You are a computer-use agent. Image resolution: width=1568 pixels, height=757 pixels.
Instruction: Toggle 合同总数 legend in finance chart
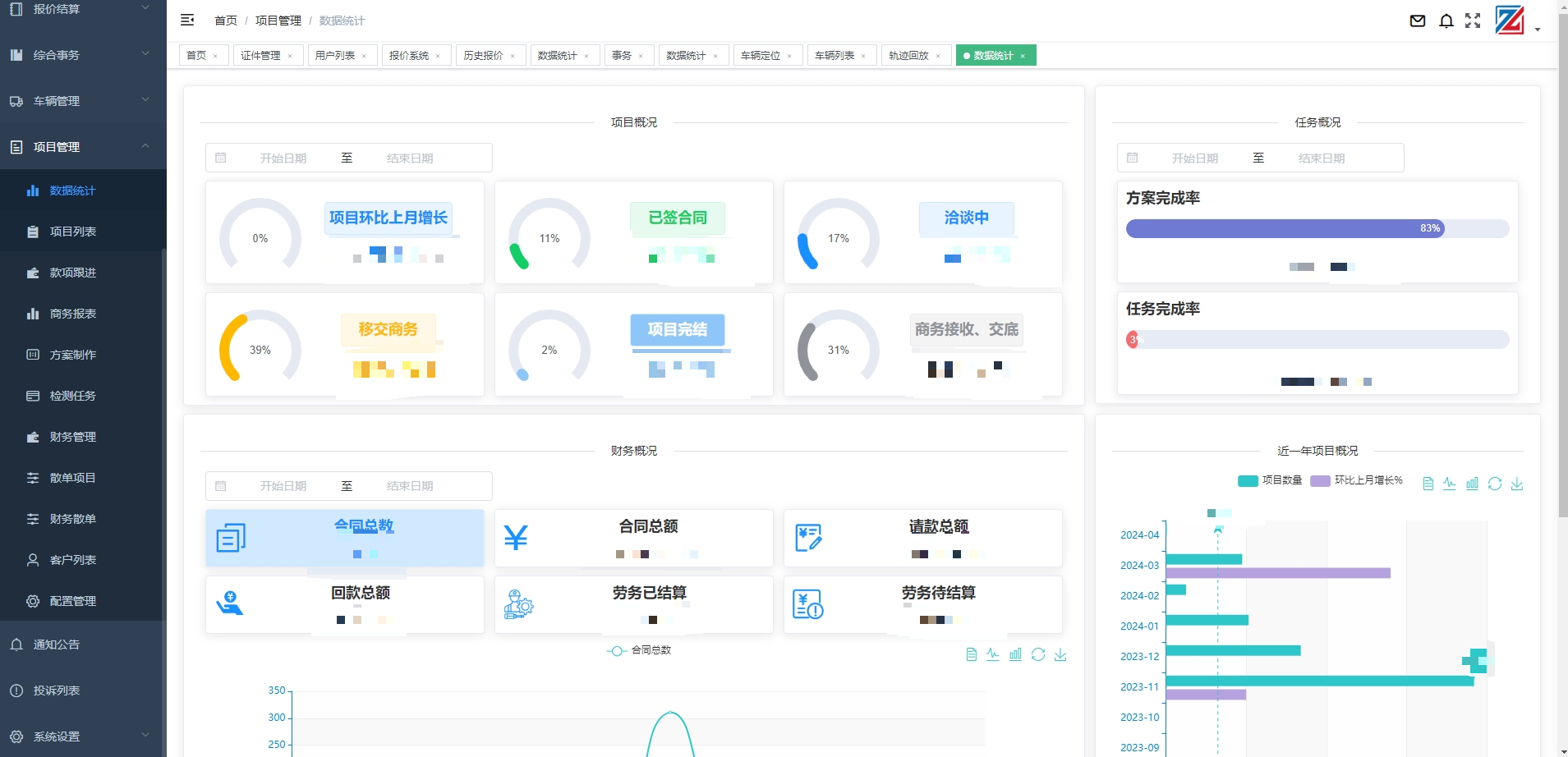pos(639,650)
